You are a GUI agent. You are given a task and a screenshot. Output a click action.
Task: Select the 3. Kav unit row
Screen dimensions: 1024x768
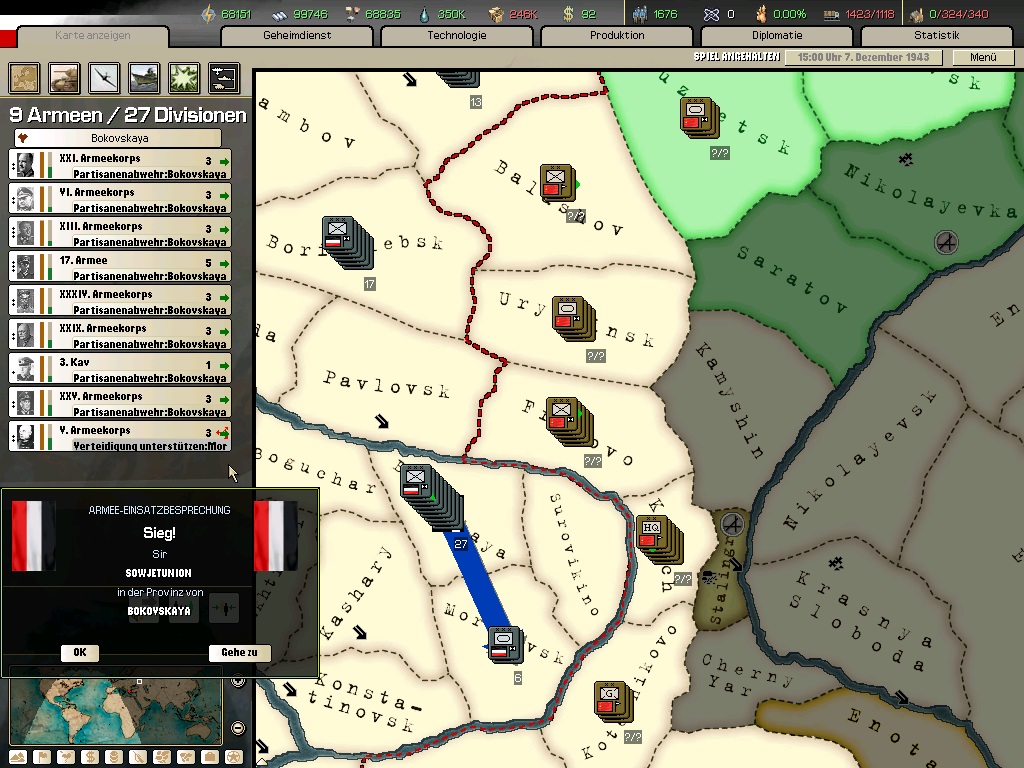coord(120,368)
